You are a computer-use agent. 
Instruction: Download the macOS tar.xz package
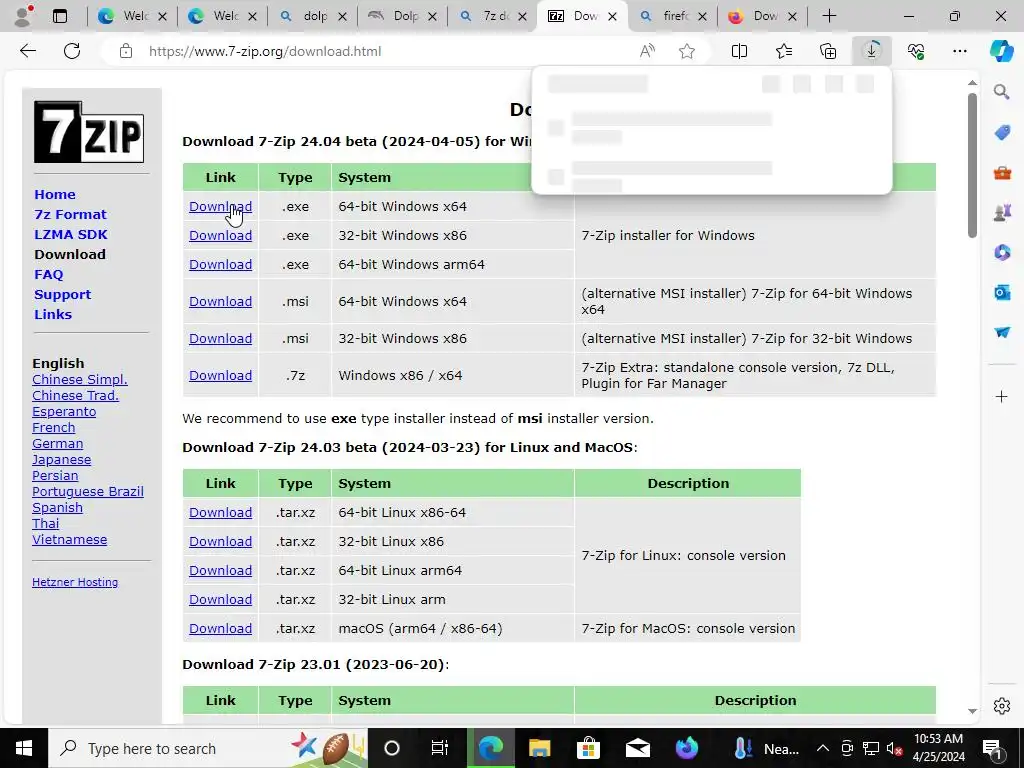(x=220, y=628)
